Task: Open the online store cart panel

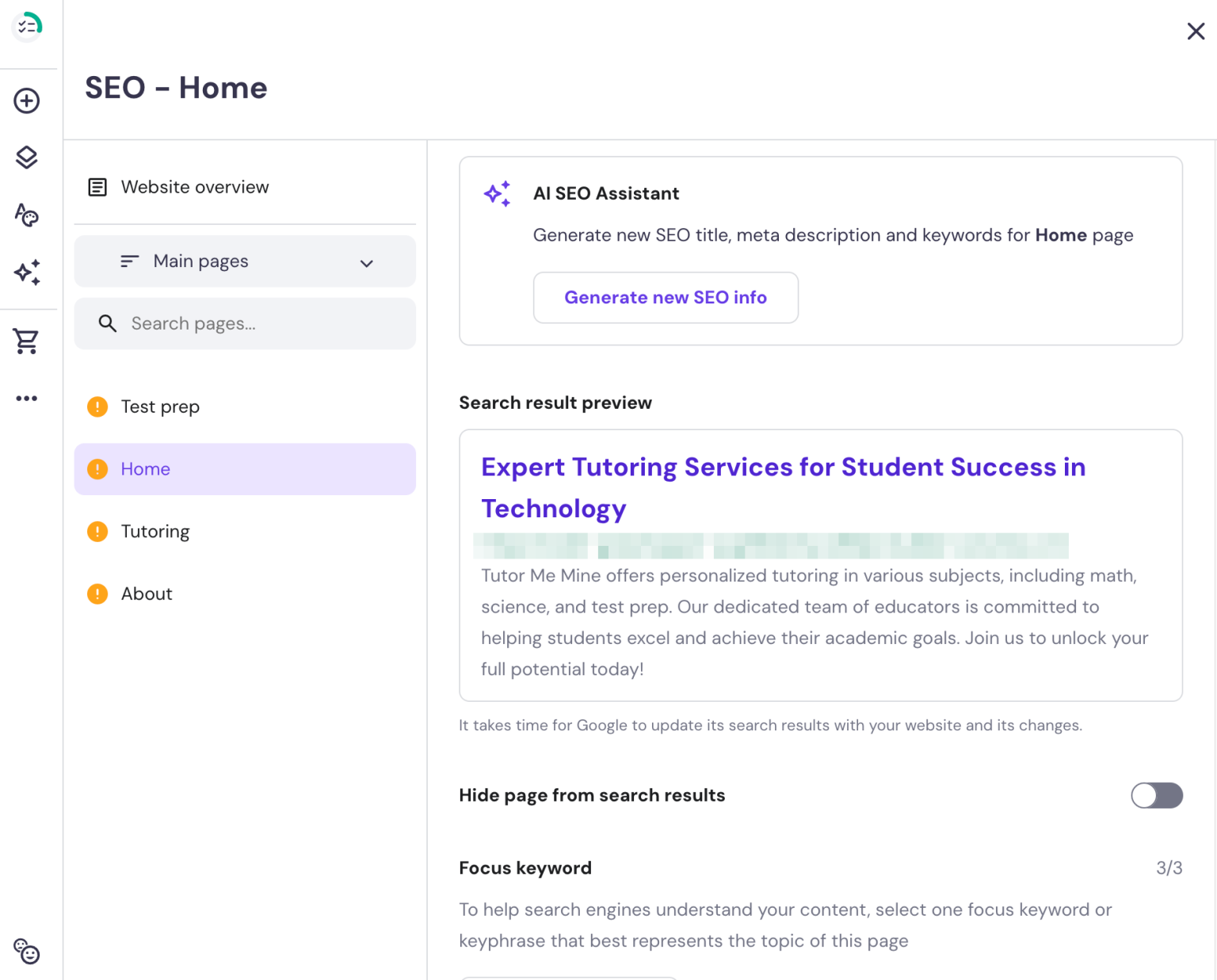Action: (x=27, y=341)
